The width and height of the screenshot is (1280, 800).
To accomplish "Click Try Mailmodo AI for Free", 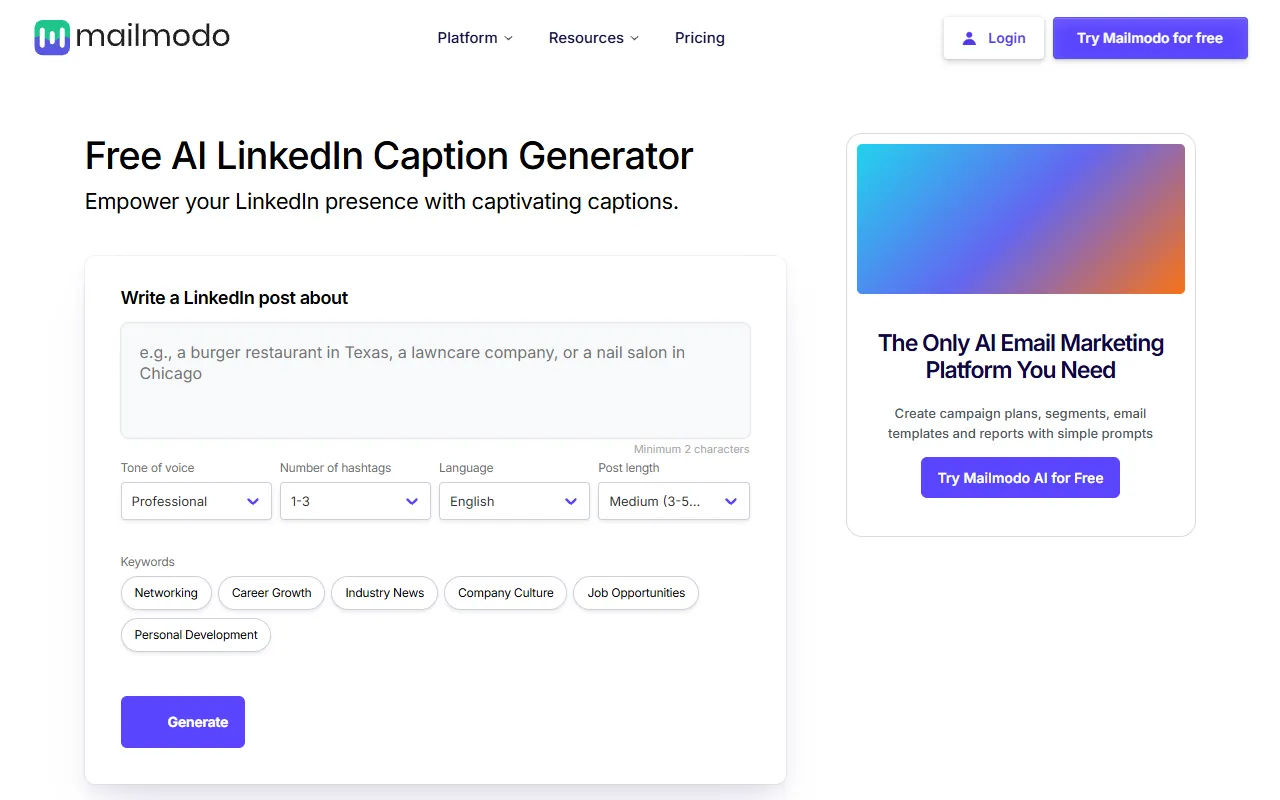I will tap(1020, 478).
